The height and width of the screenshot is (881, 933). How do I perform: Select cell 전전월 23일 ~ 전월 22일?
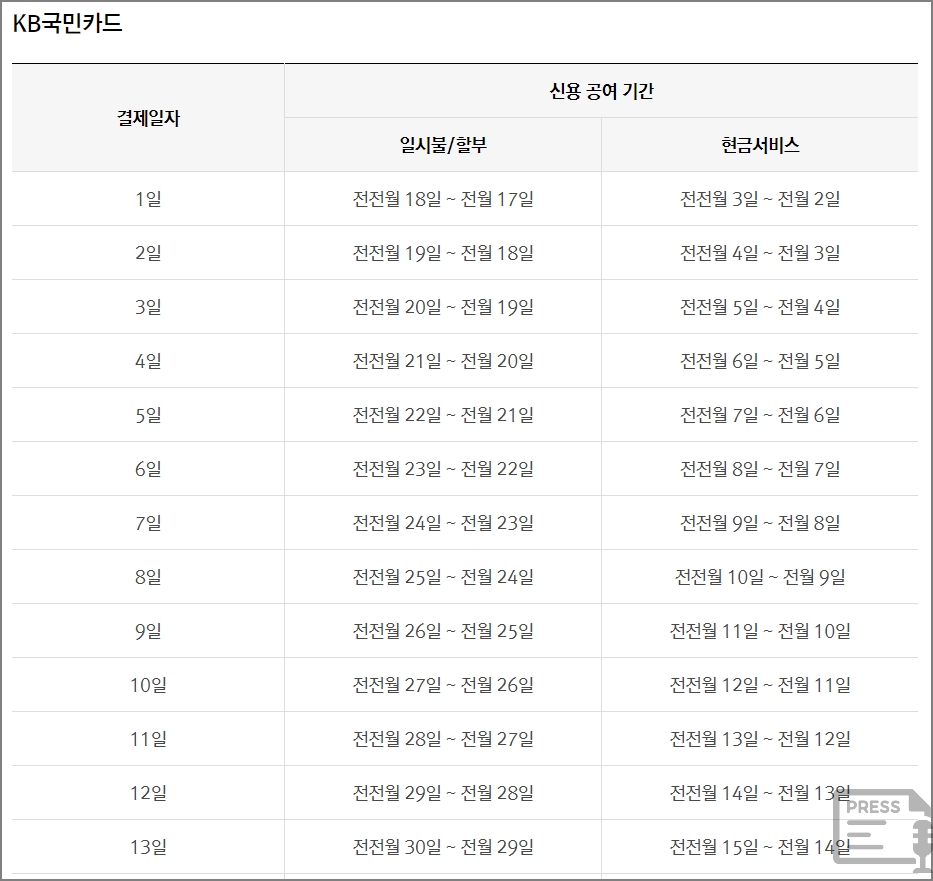[443, 469]
